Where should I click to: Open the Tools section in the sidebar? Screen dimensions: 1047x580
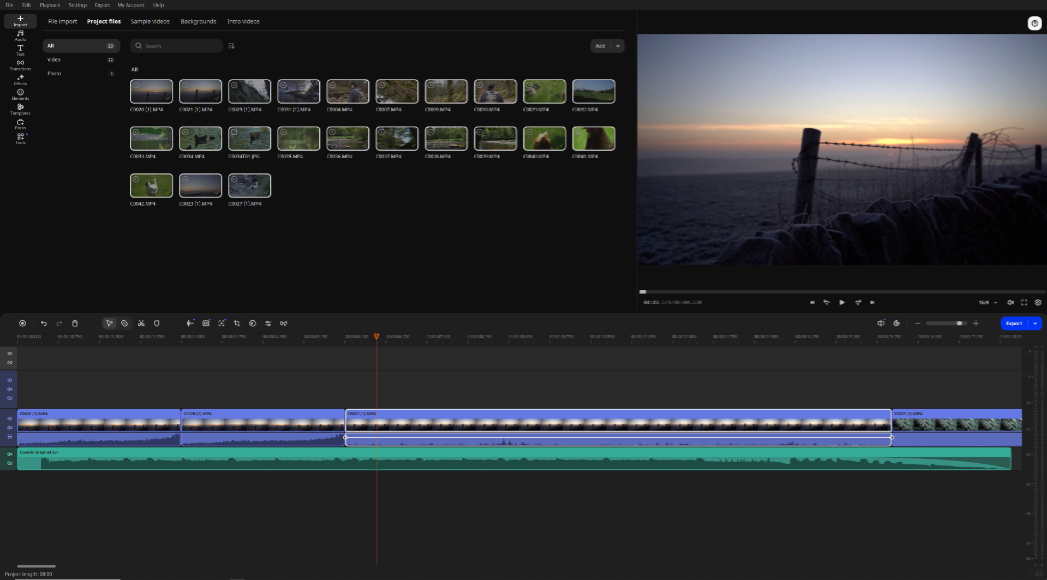coord(20,138)
